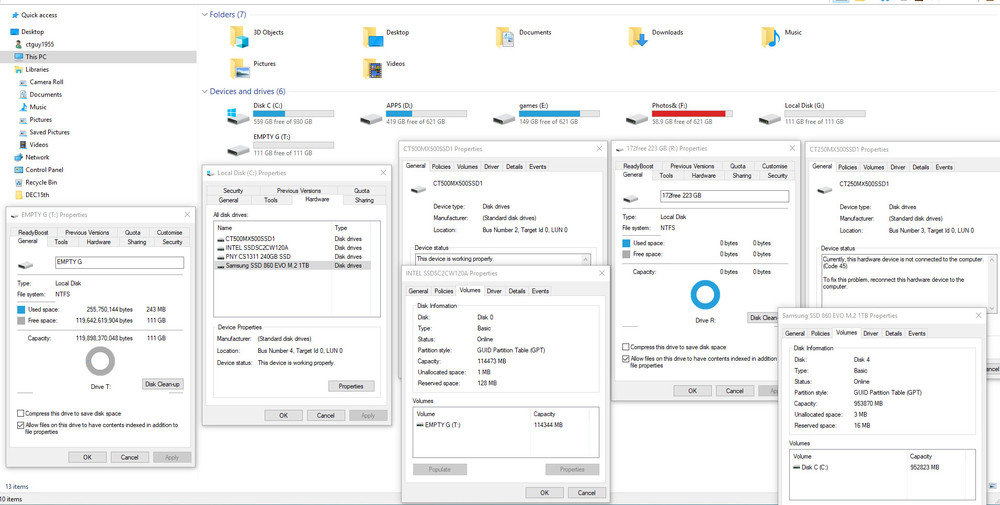Viewport: 1000px width, 505px height.
Task: Click OK in INTEL SSDSC2CW120A Properties
Action: pos(544,493)
